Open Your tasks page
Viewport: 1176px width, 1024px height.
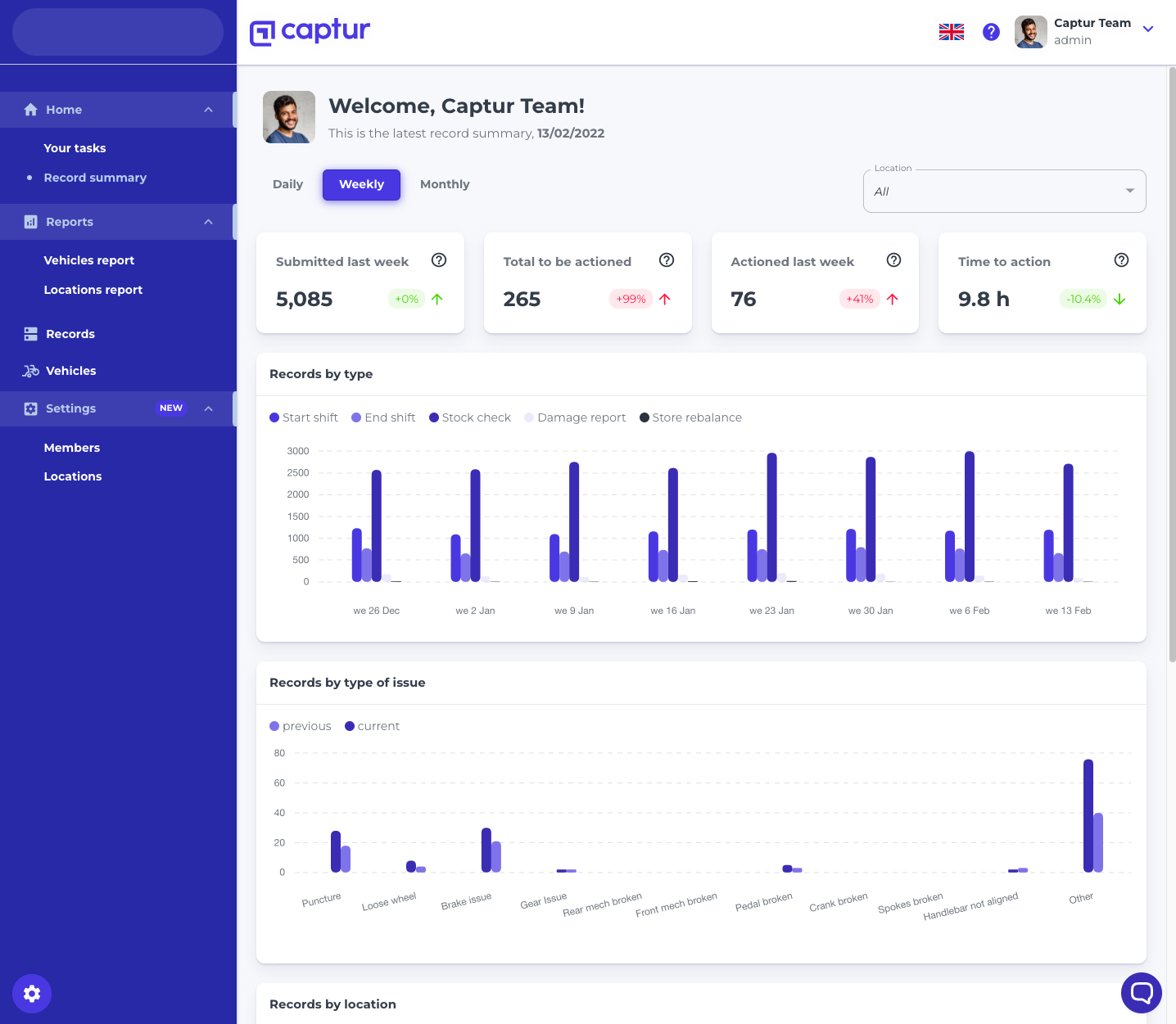point(75,148)
